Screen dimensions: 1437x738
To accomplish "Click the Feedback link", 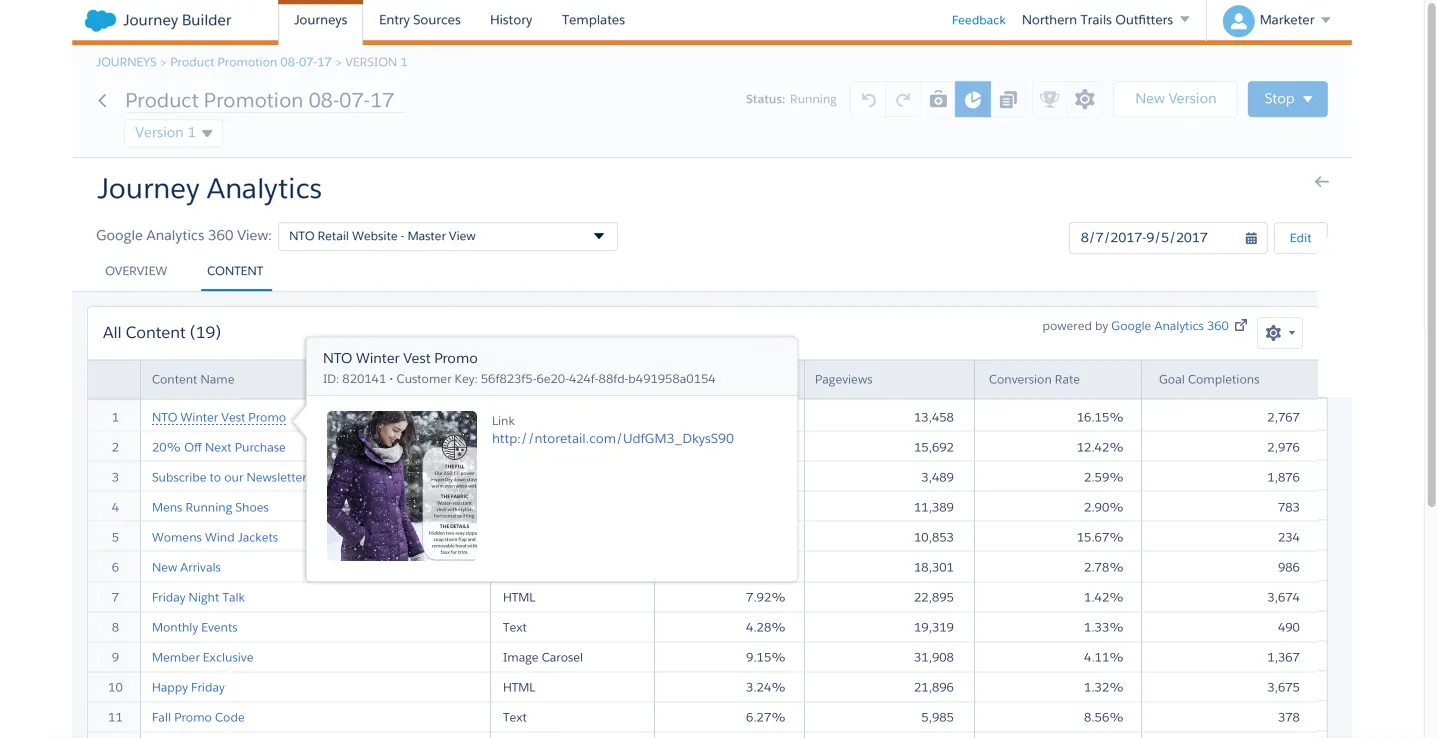I will pos(978,20).
